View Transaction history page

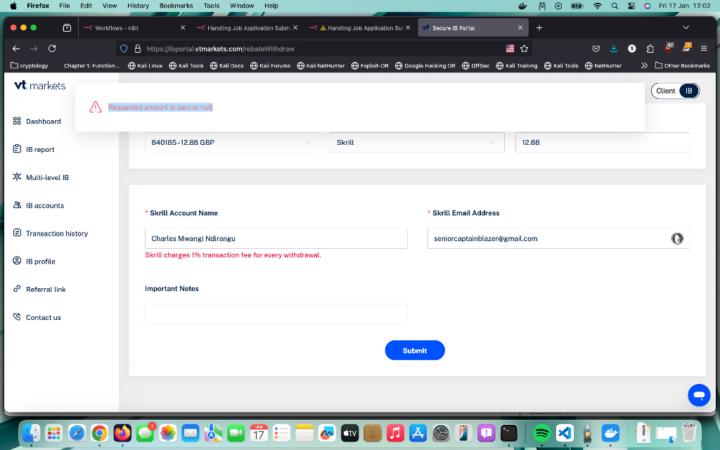50,233
